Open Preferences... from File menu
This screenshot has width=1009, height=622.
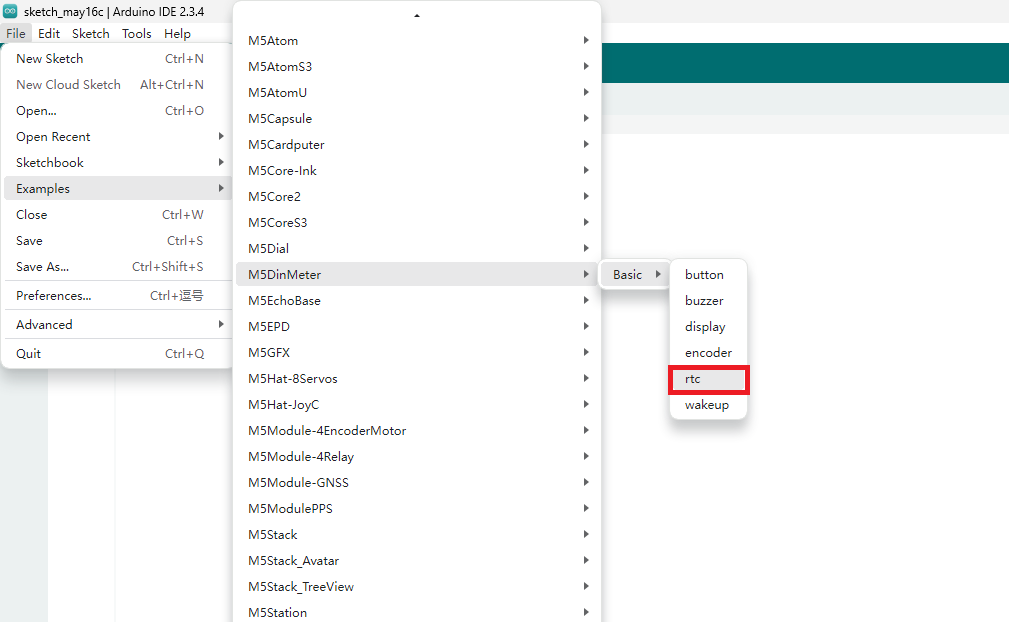point(118,295)
